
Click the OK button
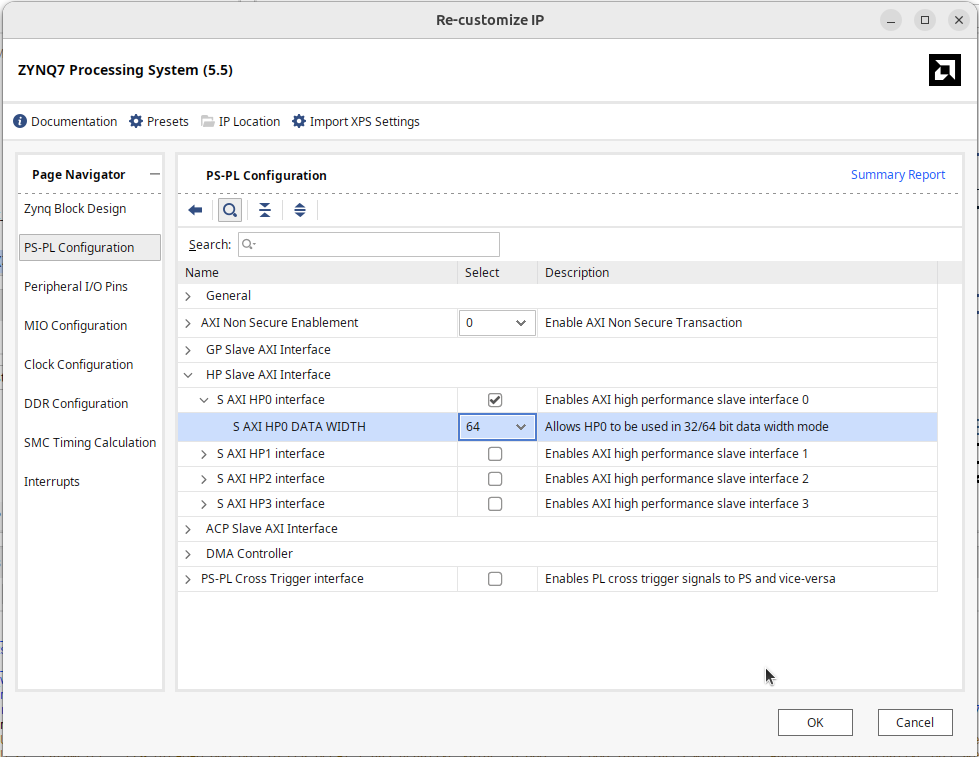pos(815,723)
